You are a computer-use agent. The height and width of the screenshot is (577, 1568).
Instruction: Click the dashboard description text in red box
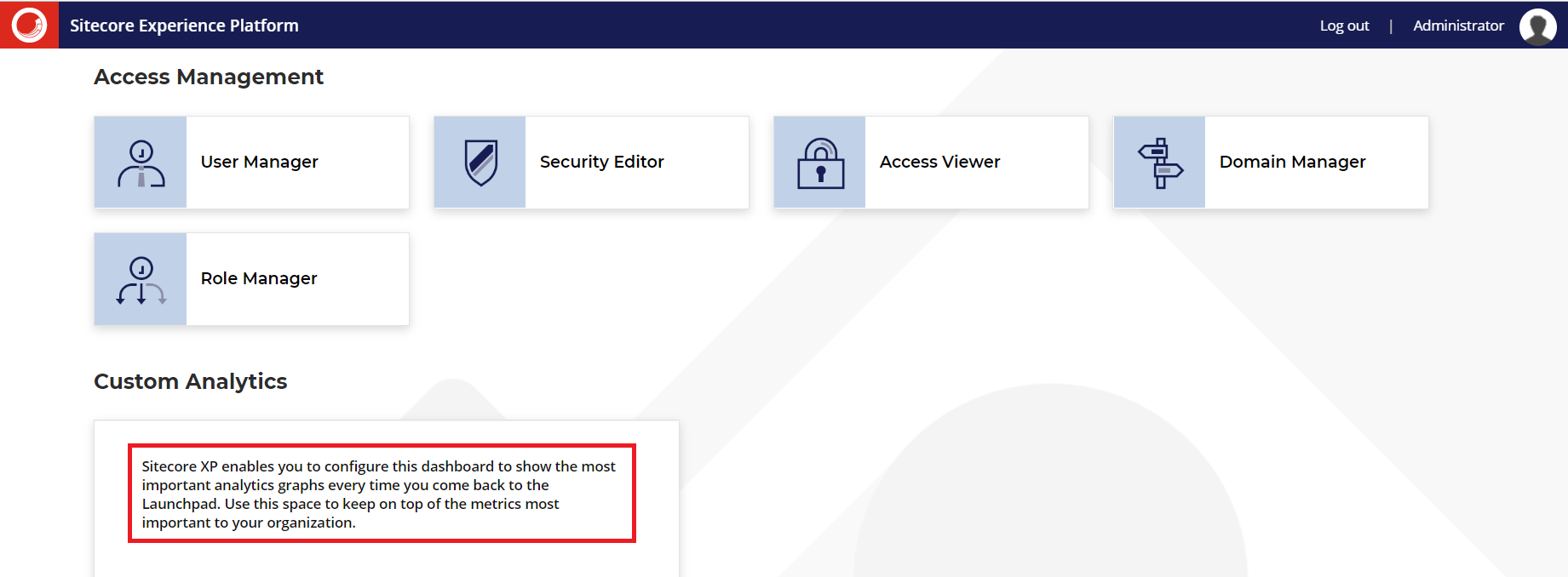point(379,494)
